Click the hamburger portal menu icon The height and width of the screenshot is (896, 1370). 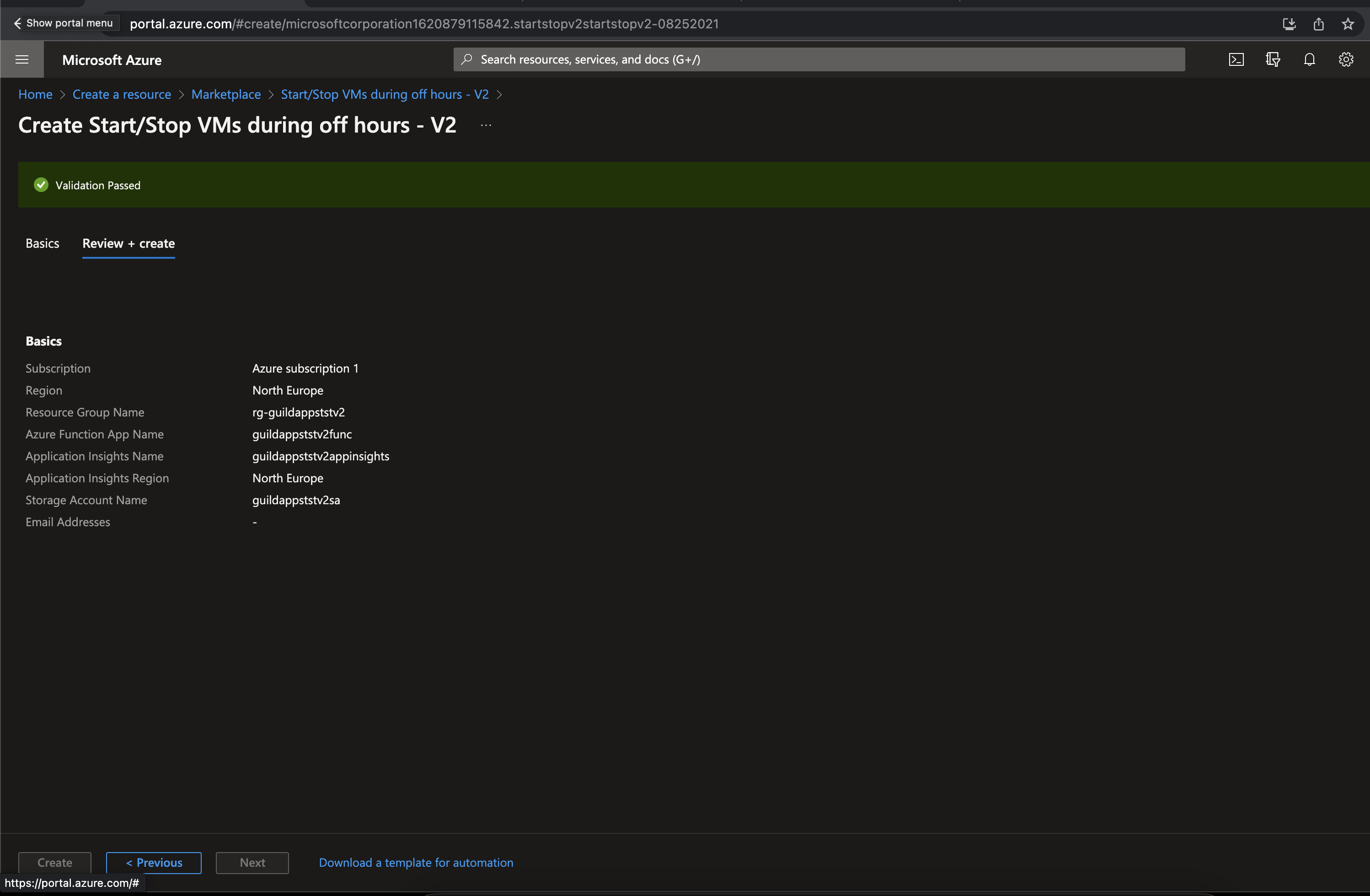click(22, 59)
